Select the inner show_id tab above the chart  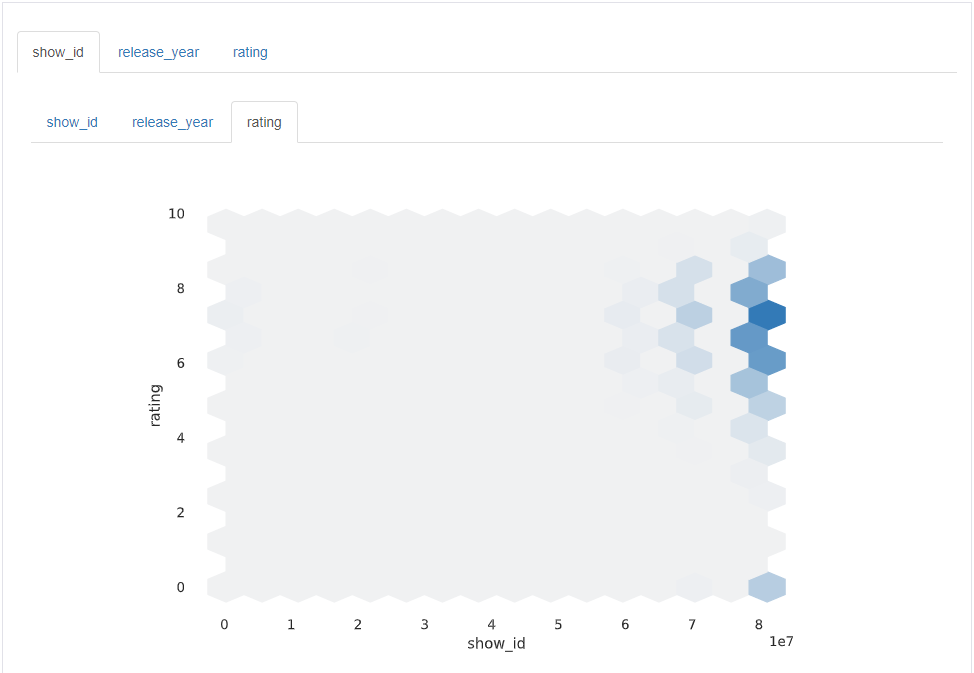coord(72,122)
